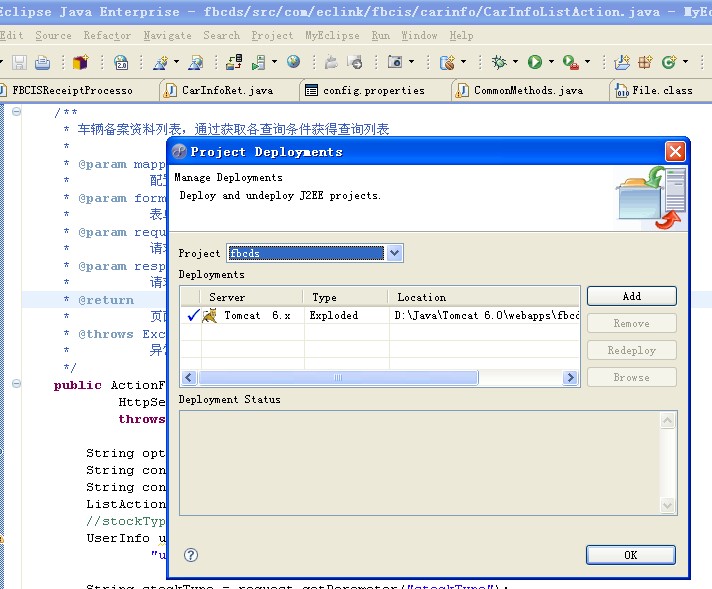
Task: Click the deployments table horizontal scrollbar thumb
Action: click(338, 377)
